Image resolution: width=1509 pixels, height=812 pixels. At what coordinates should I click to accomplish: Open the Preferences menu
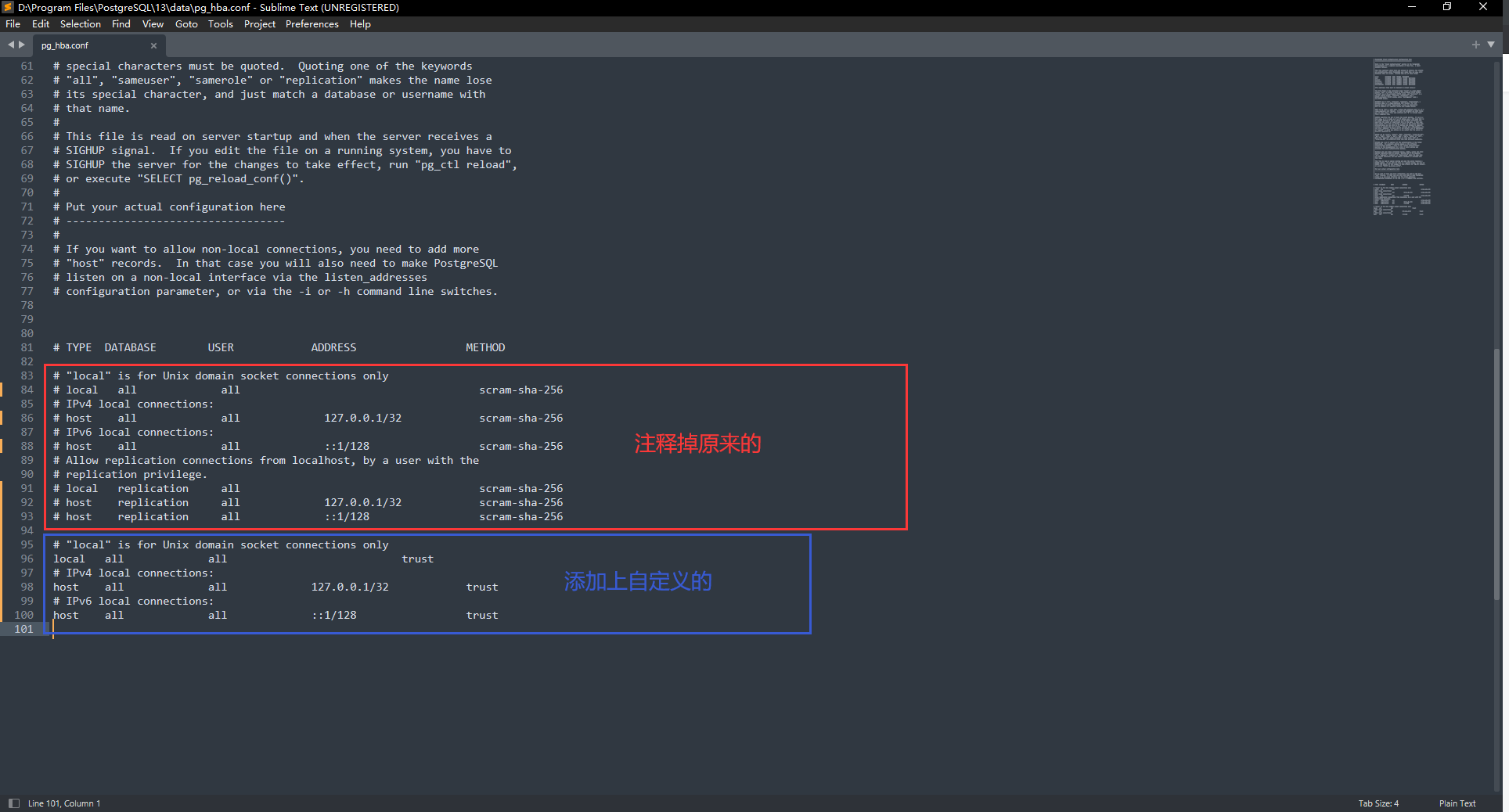point(312,24)
